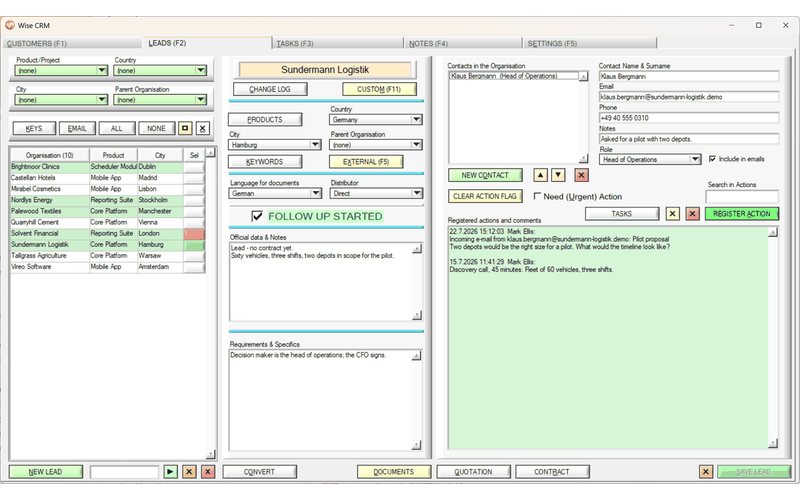The width and height of the screenshot is (800, 500).
Task: Toggle the Include in emails checkbox
Action: point(712,159)
